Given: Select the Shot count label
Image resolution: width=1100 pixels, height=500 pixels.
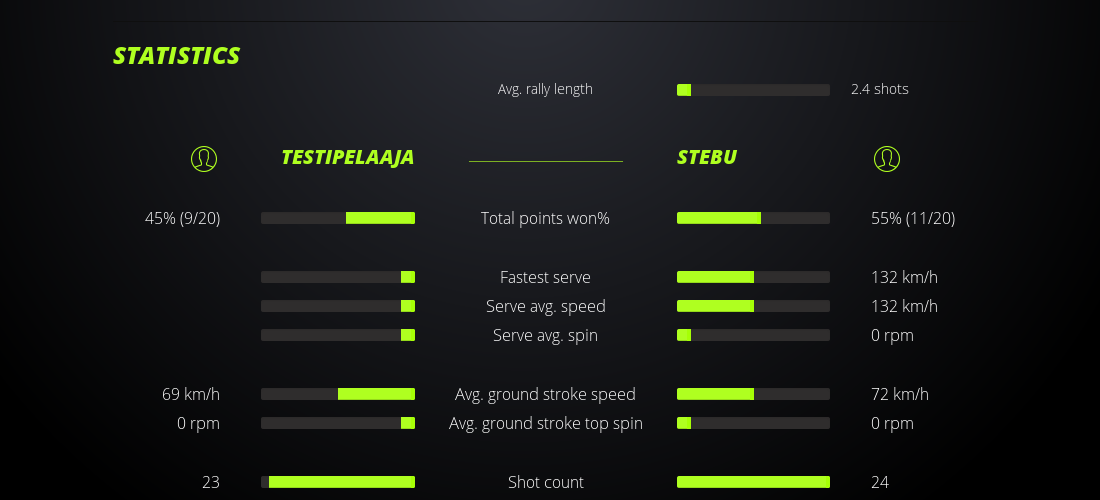Looking at the screenshot, I should (545, 482).
